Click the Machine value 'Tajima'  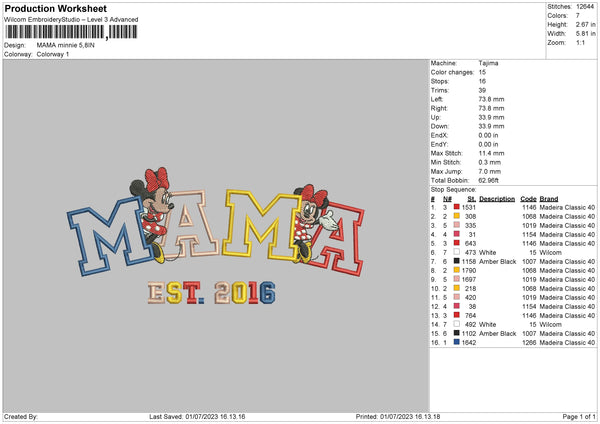coord(488,63)
